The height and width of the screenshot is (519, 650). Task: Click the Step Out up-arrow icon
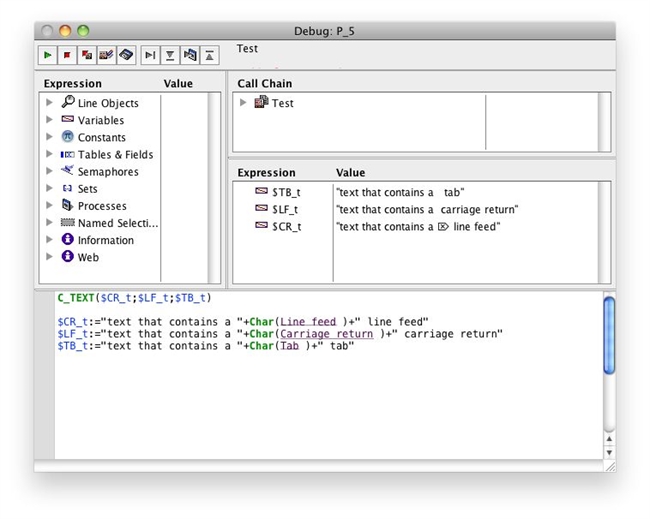[x=210, y=55]
